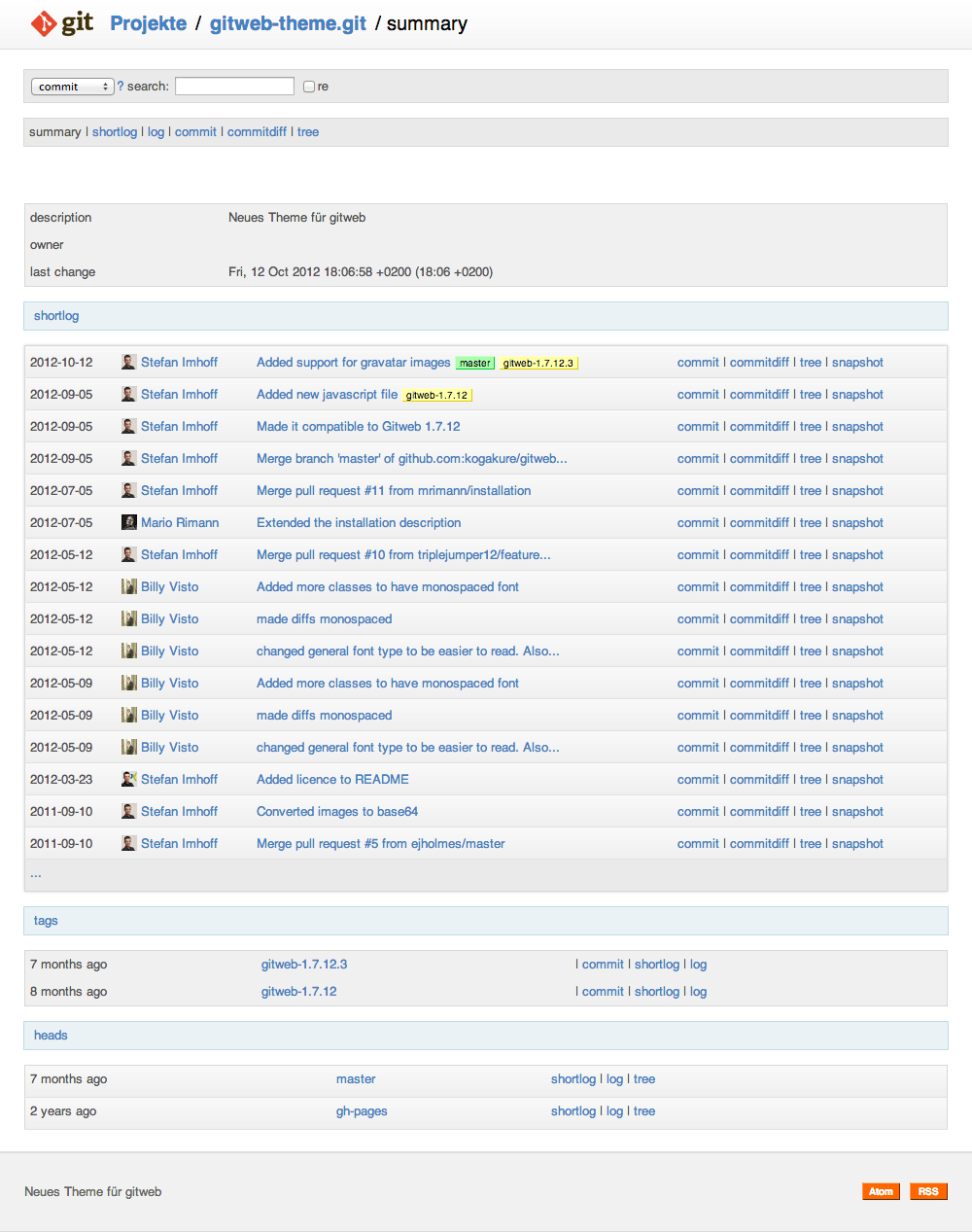972x1232 pixels.
Task: Click Mario Rimann's gravatar avatar
Action: (x=128, y=522)
